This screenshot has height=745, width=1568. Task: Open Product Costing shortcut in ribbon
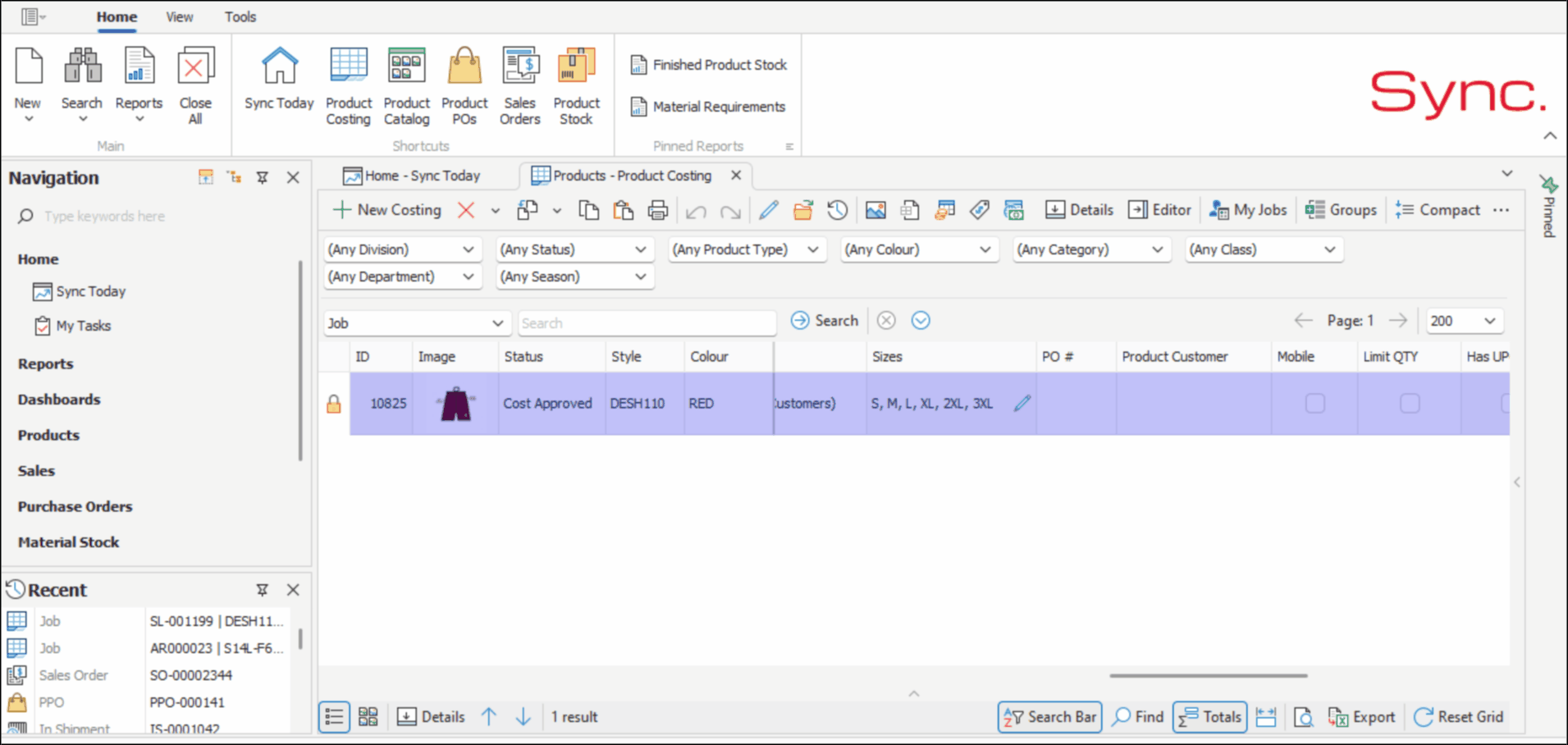point(349,86)
